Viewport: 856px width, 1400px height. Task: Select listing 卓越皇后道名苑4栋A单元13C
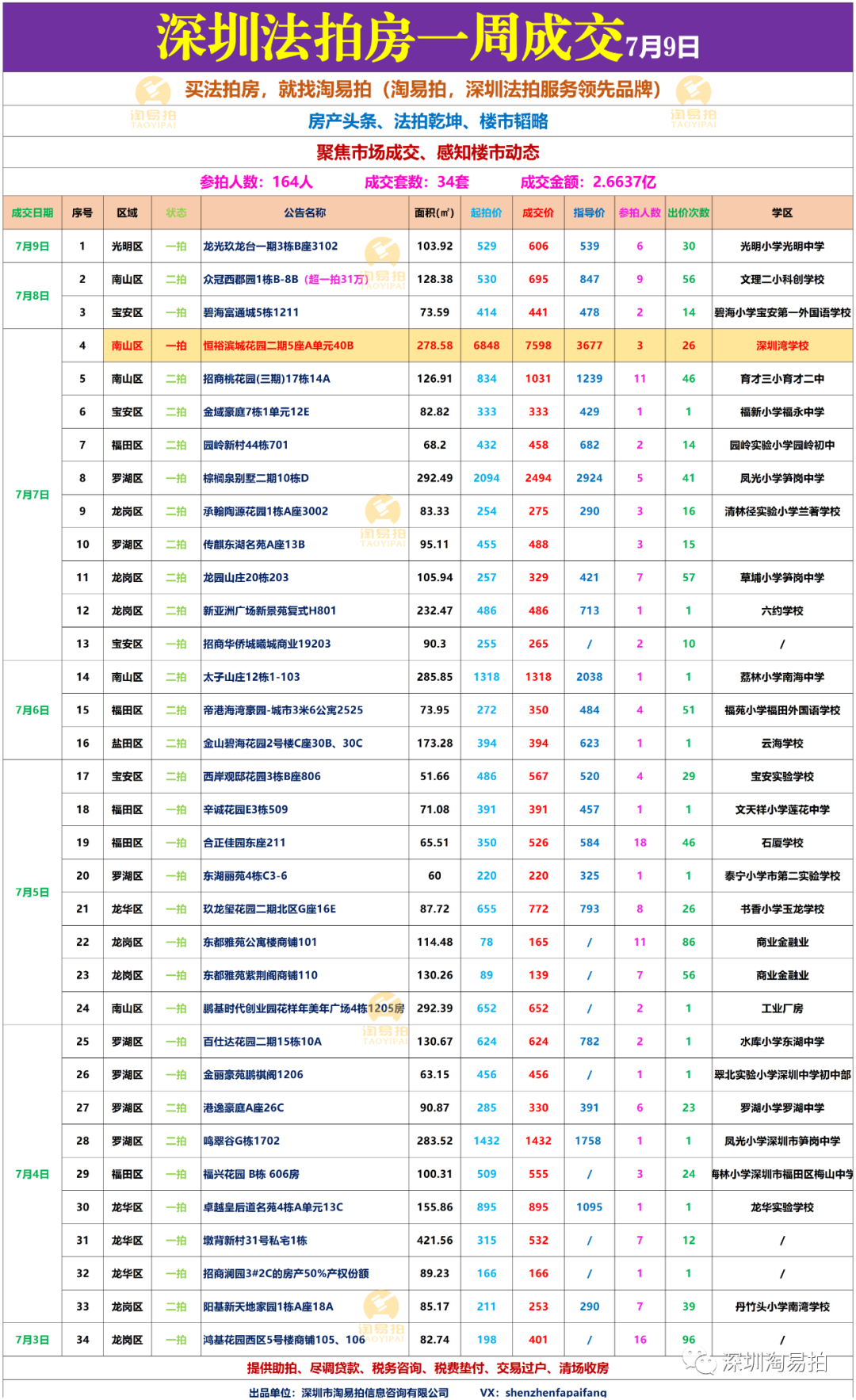(273, 1207)
